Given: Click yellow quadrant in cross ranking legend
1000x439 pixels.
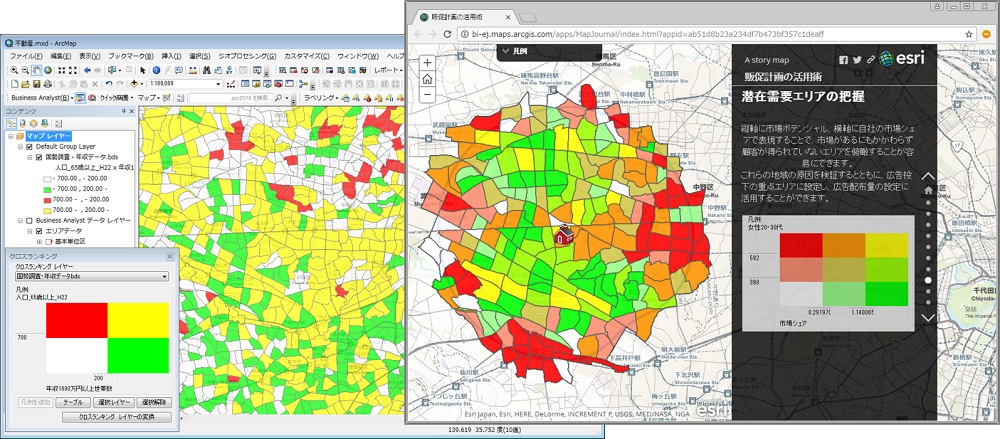Looking at the screenshot, I should (138, 320).
